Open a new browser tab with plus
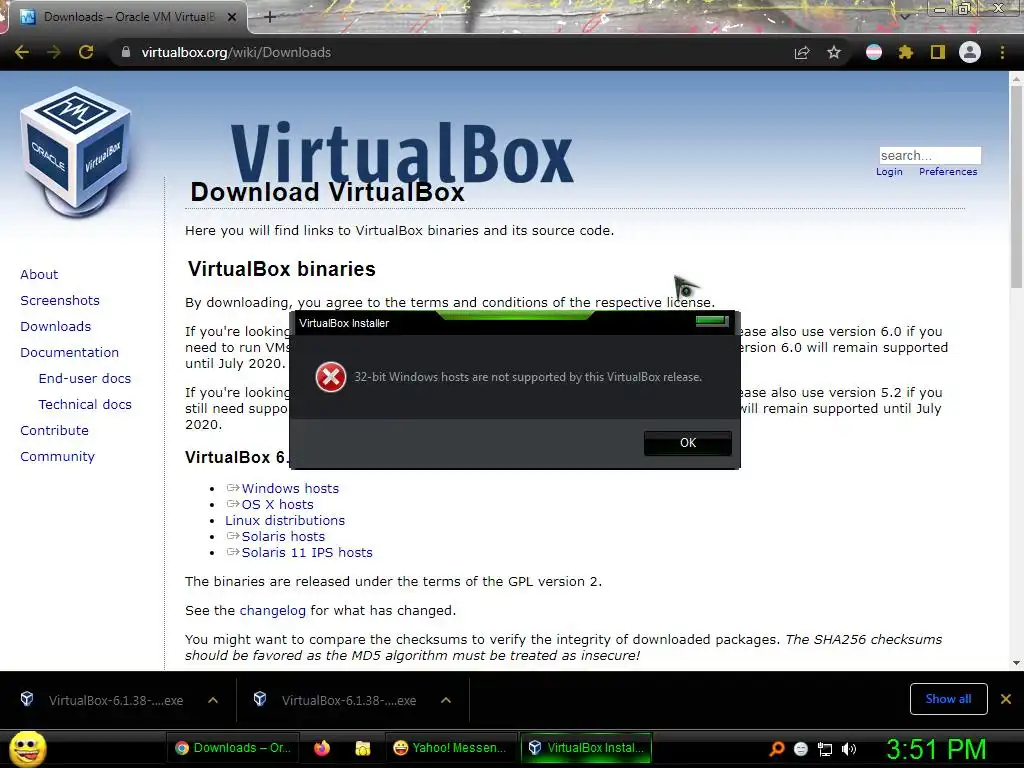1024x768 pixels. [x=270, y=17]
